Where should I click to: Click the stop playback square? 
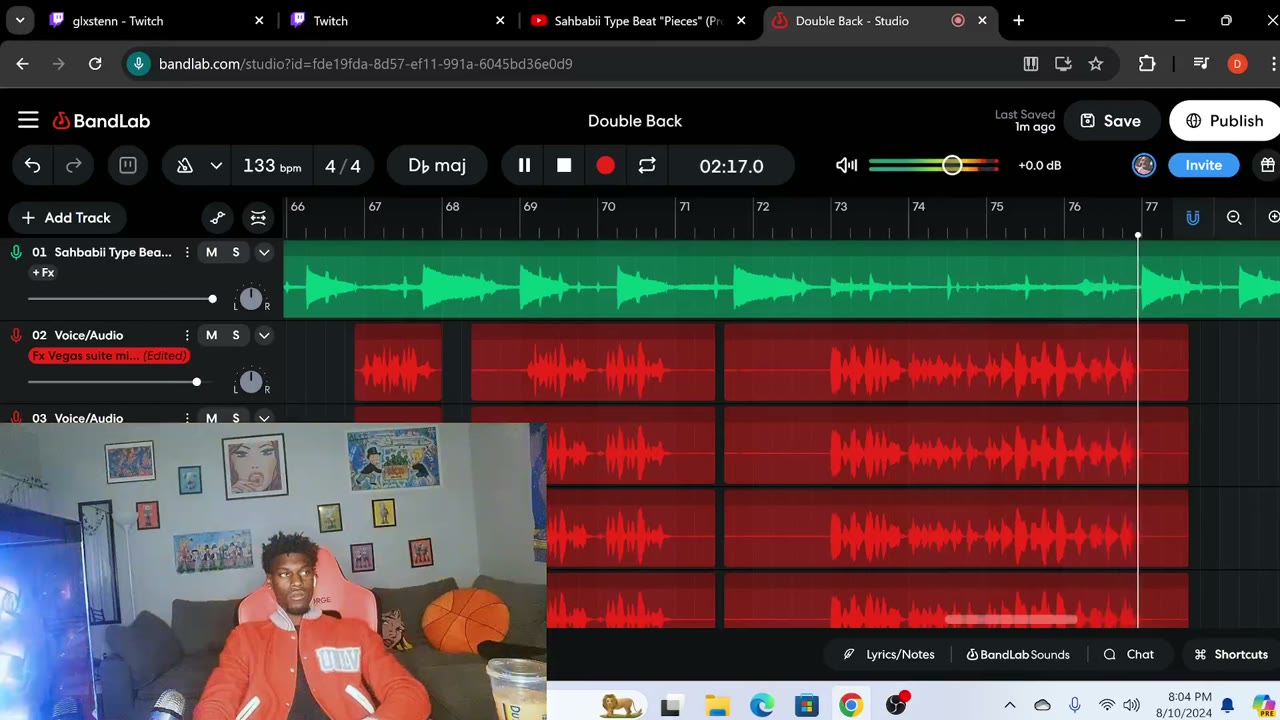tap(564, 166)
